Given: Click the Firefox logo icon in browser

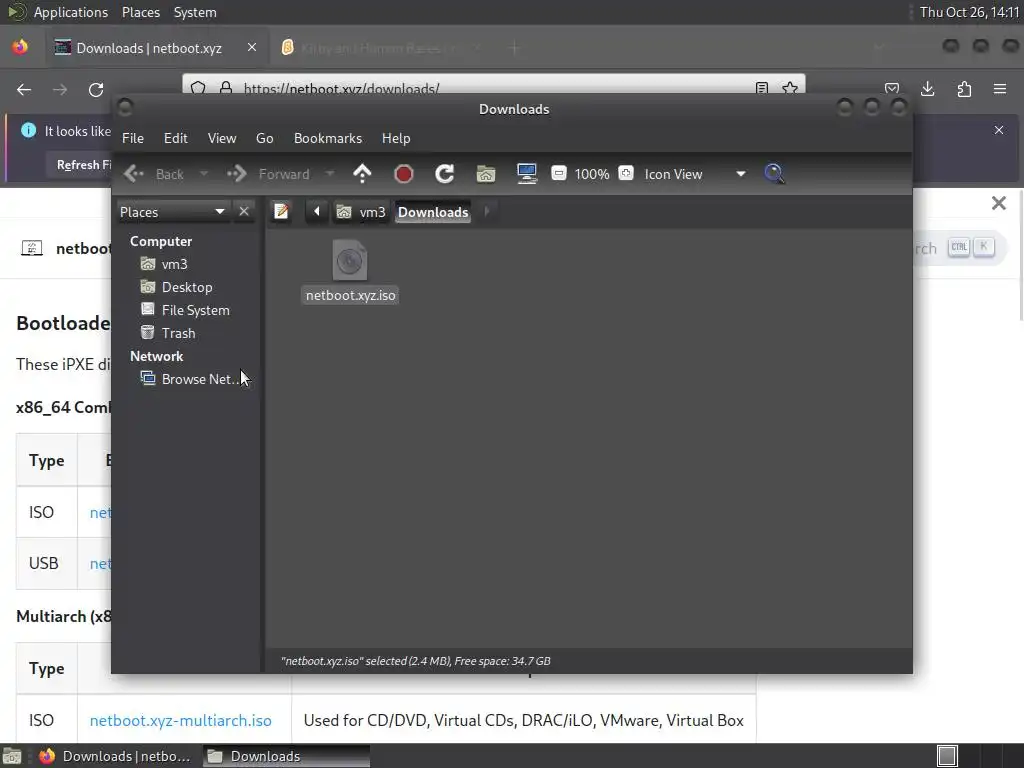Looking at the screenshot, I should (x=20, y=48).
